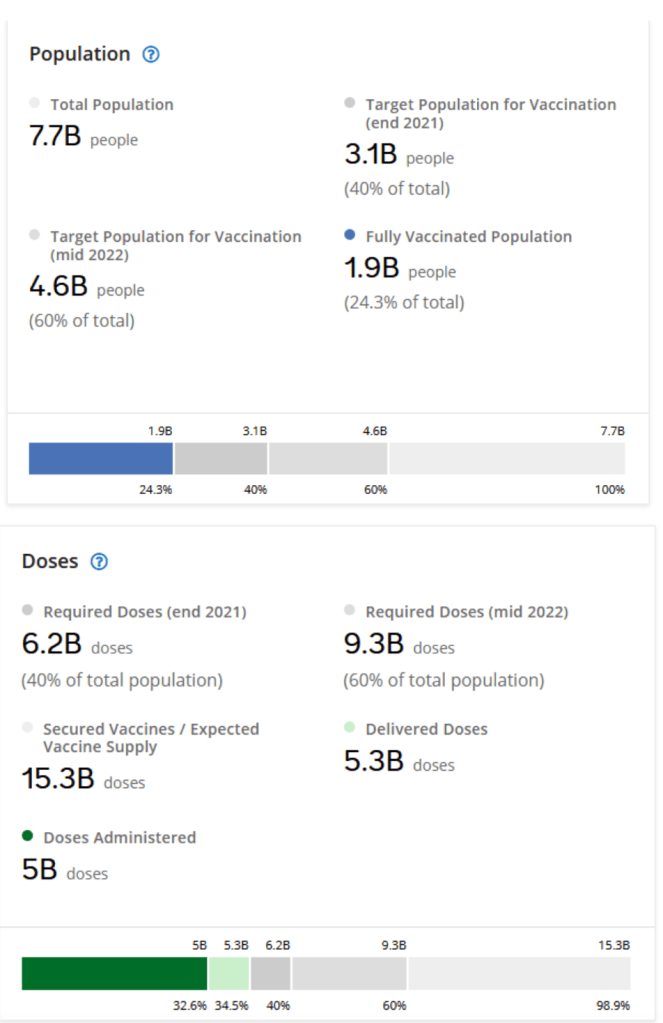Click the 9.3B segment of doses bar

[x=349, y=973]
